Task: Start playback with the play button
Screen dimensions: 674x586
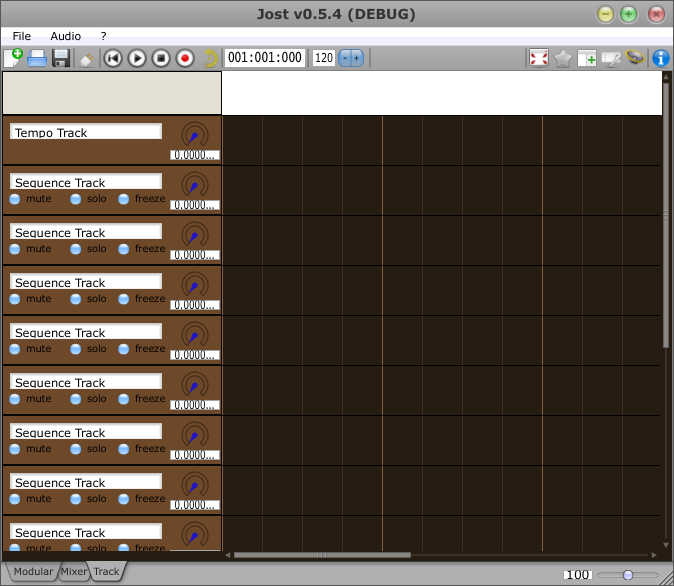Action: coord(137,58)
